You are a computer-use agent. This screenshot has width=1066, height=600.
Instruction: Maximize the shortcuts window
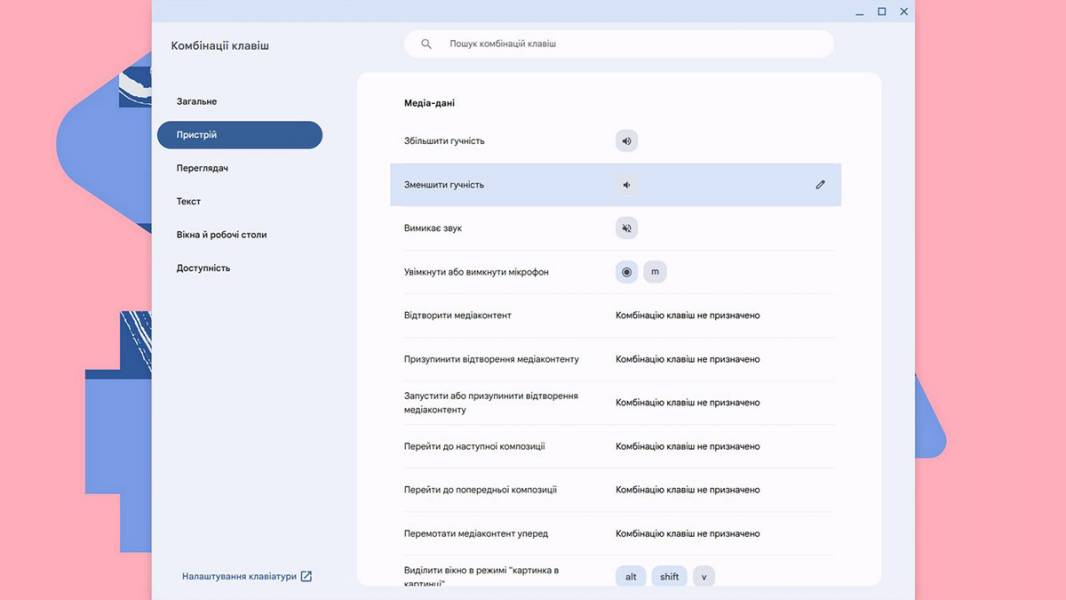[882, 12]
